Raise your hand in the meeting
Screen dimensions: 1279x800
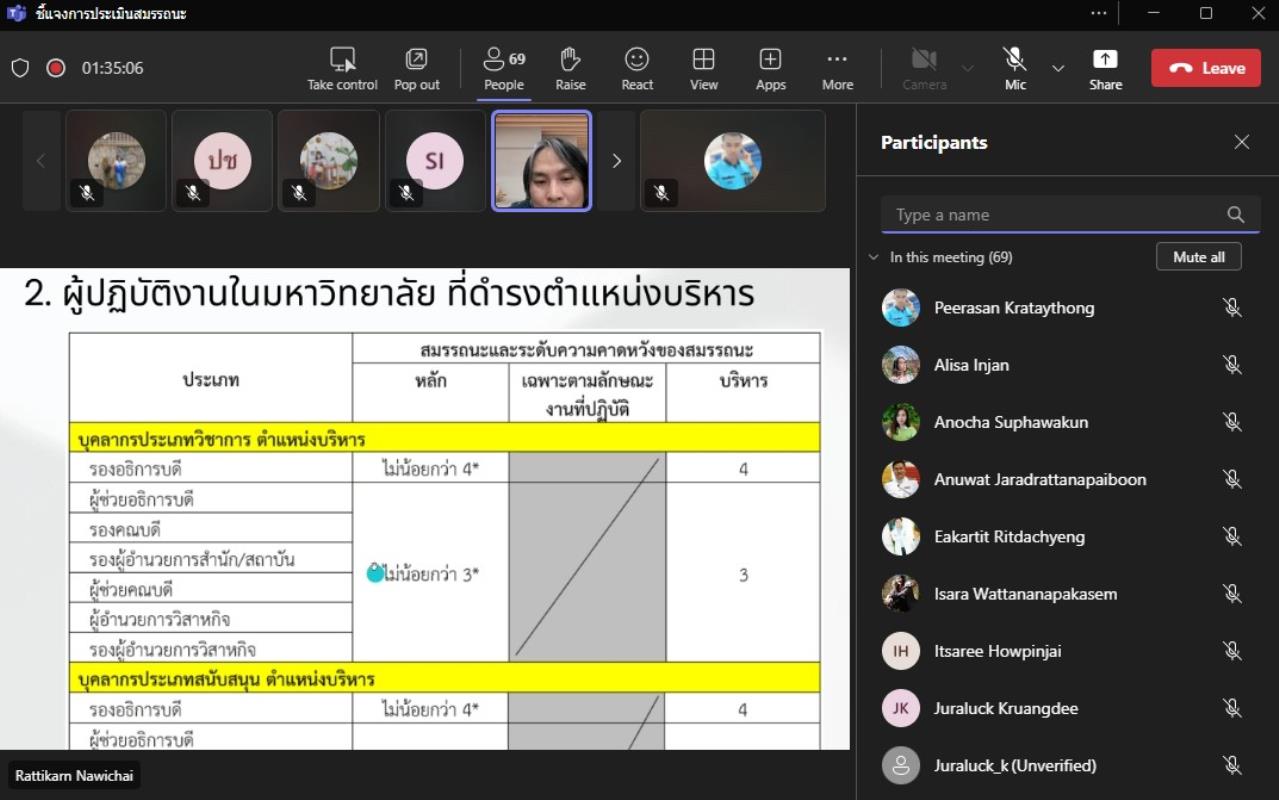coord(570,59)
